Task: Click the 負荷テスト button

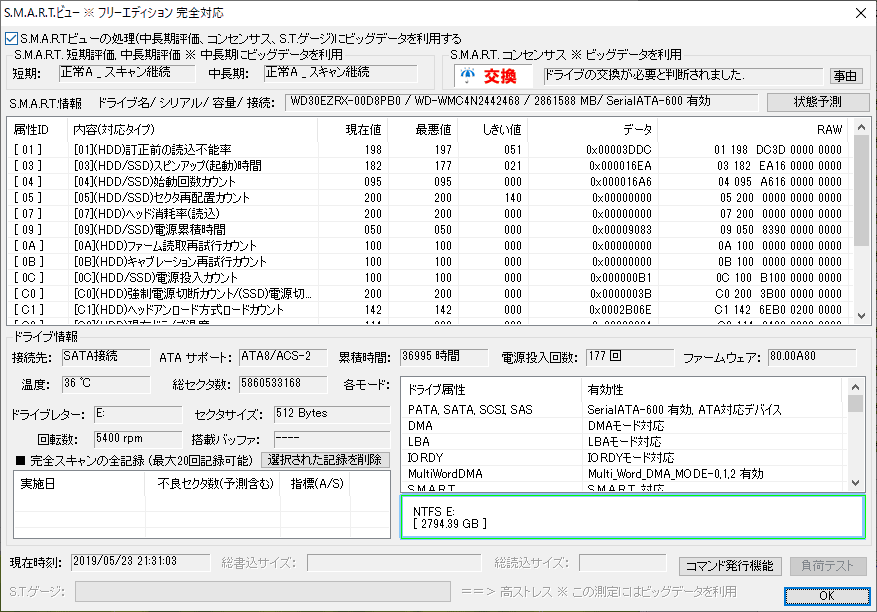Action: (x=827, y=566)
